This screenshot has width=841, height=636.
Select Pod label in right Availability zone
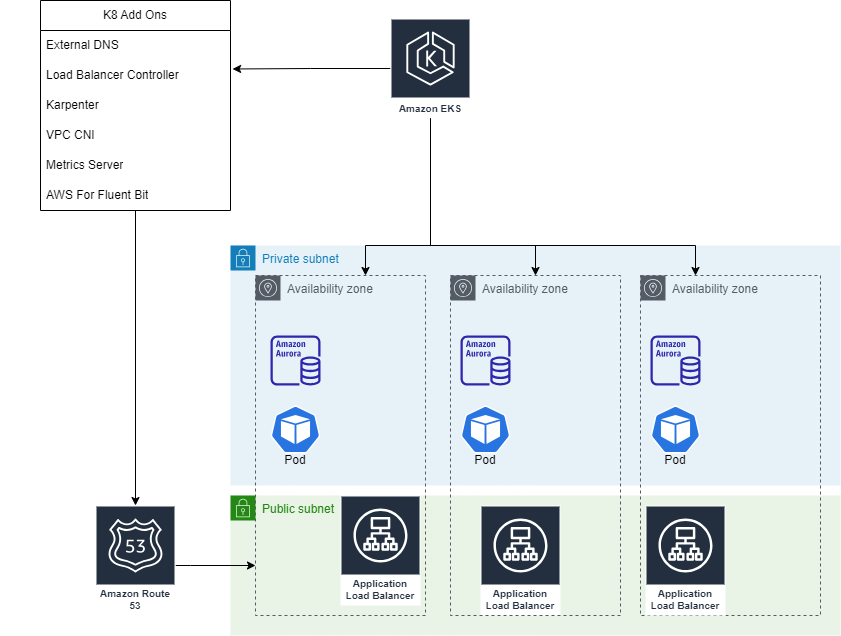pos(675,460)
